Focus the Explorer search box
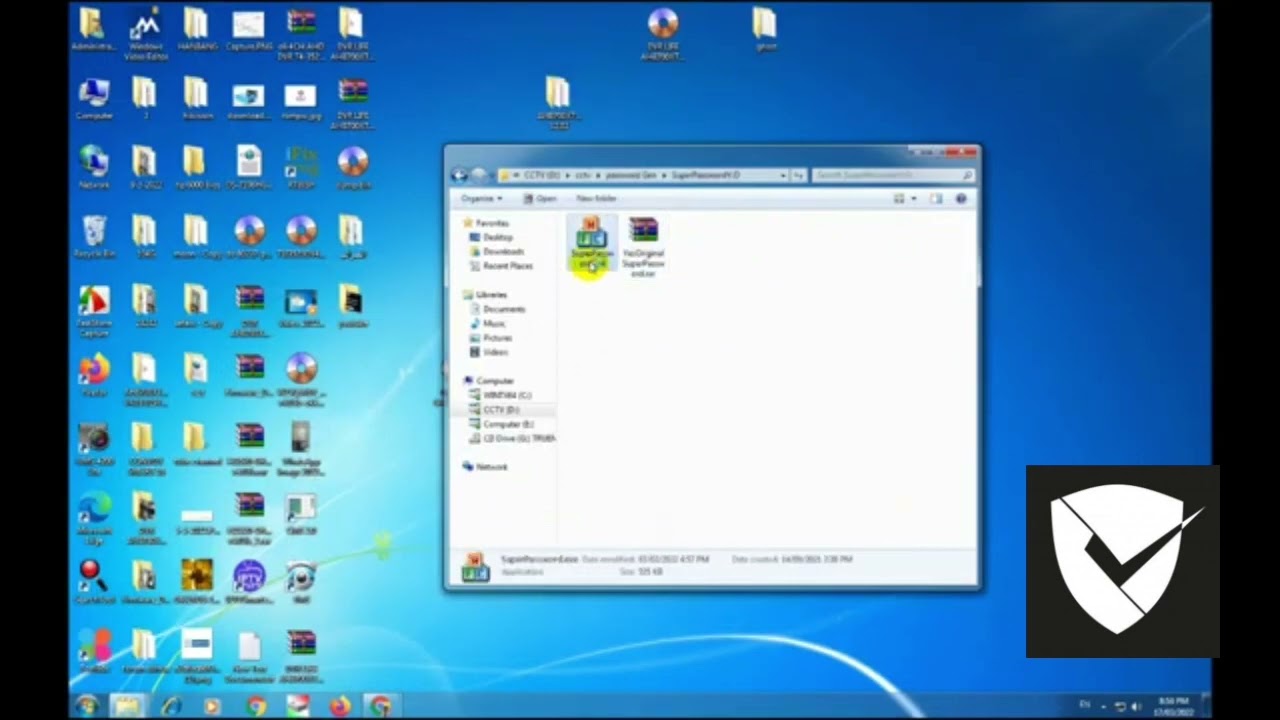Image resolution: width=1280 pixels, height=720 pixels. click(892, 175)
